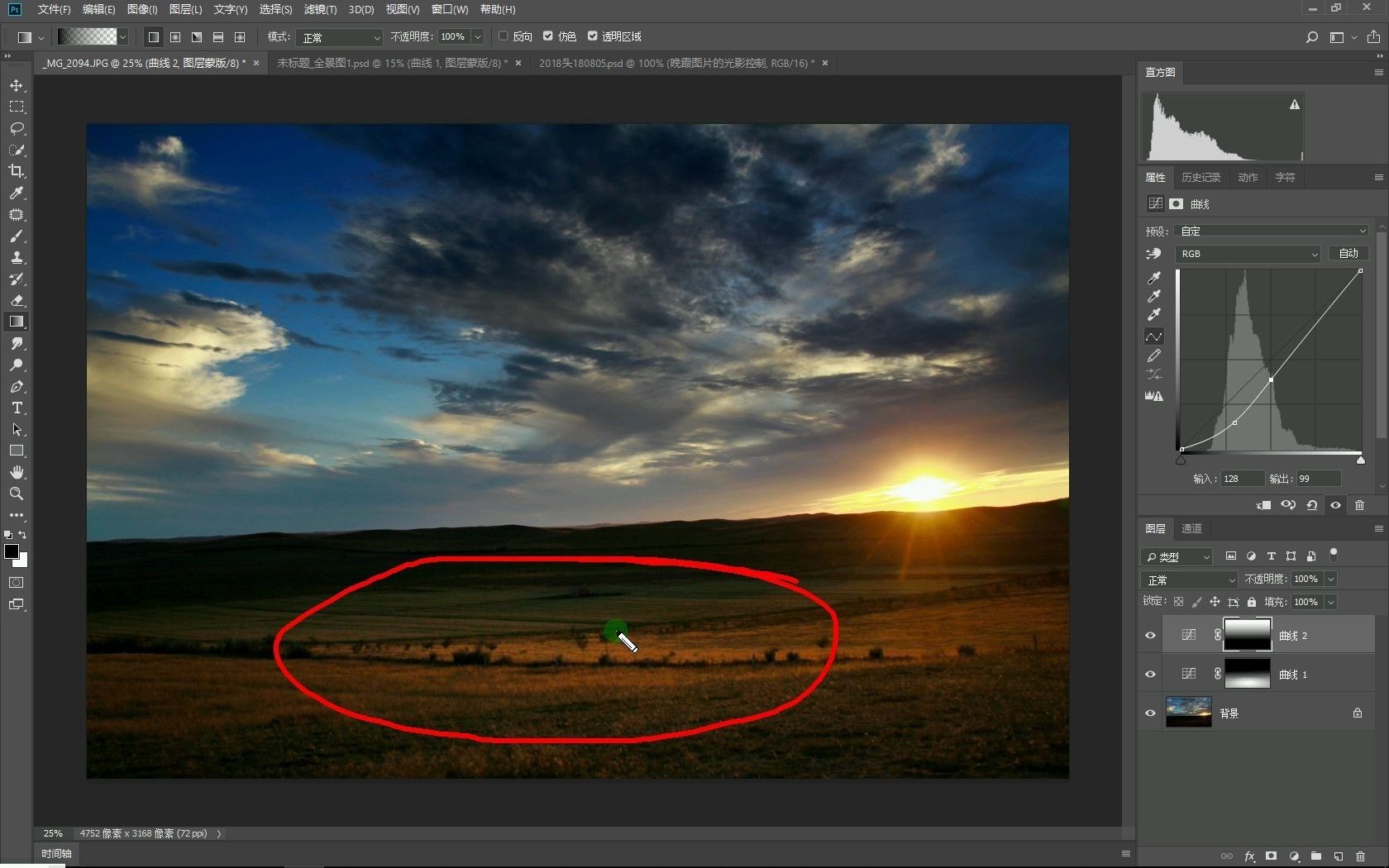
Task: Open the 图像(I) menu
Action: tap(142, 9)
